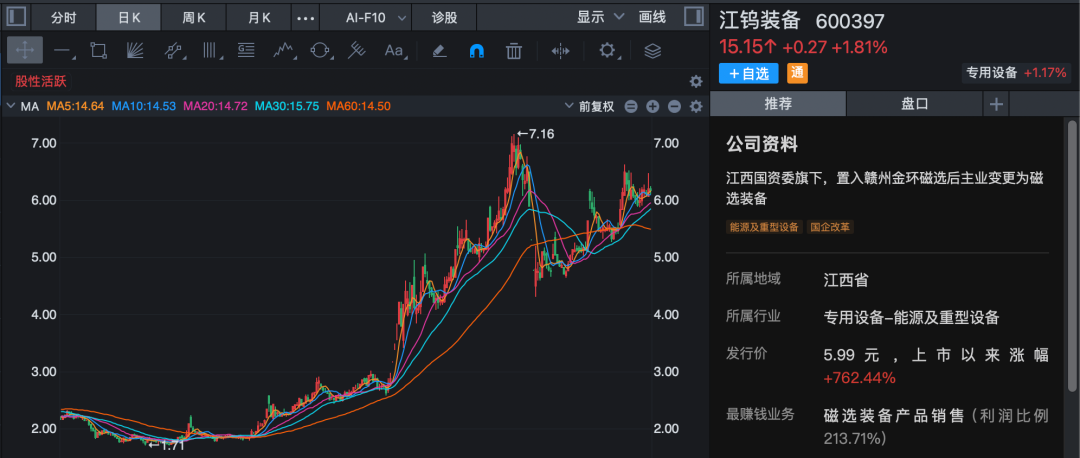Click the +自选 add to watchlist button
Screen dimensions: 1080x458
coord(749,73)
